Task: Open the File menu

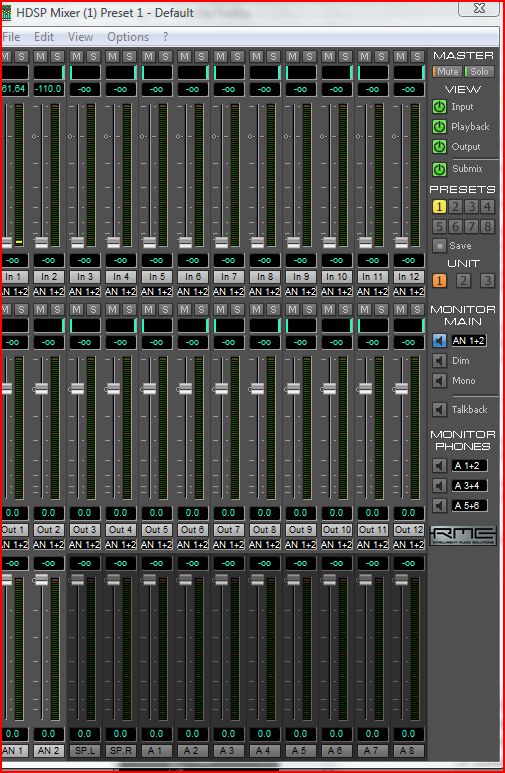Action: click(x=11, y=37)
